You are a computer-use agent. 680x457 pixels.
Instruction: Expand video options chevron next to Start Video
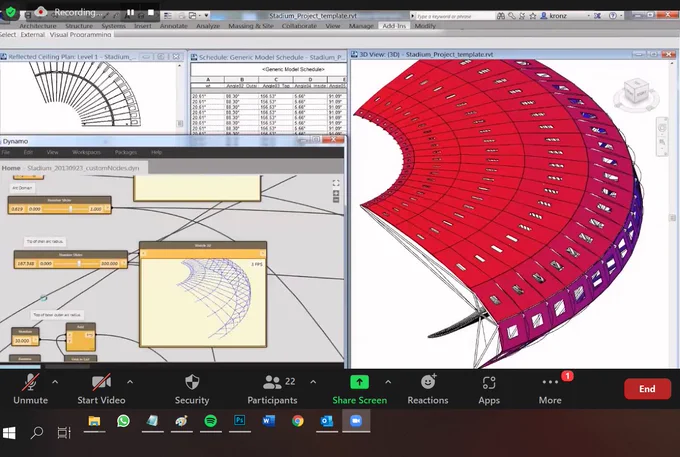130,382
